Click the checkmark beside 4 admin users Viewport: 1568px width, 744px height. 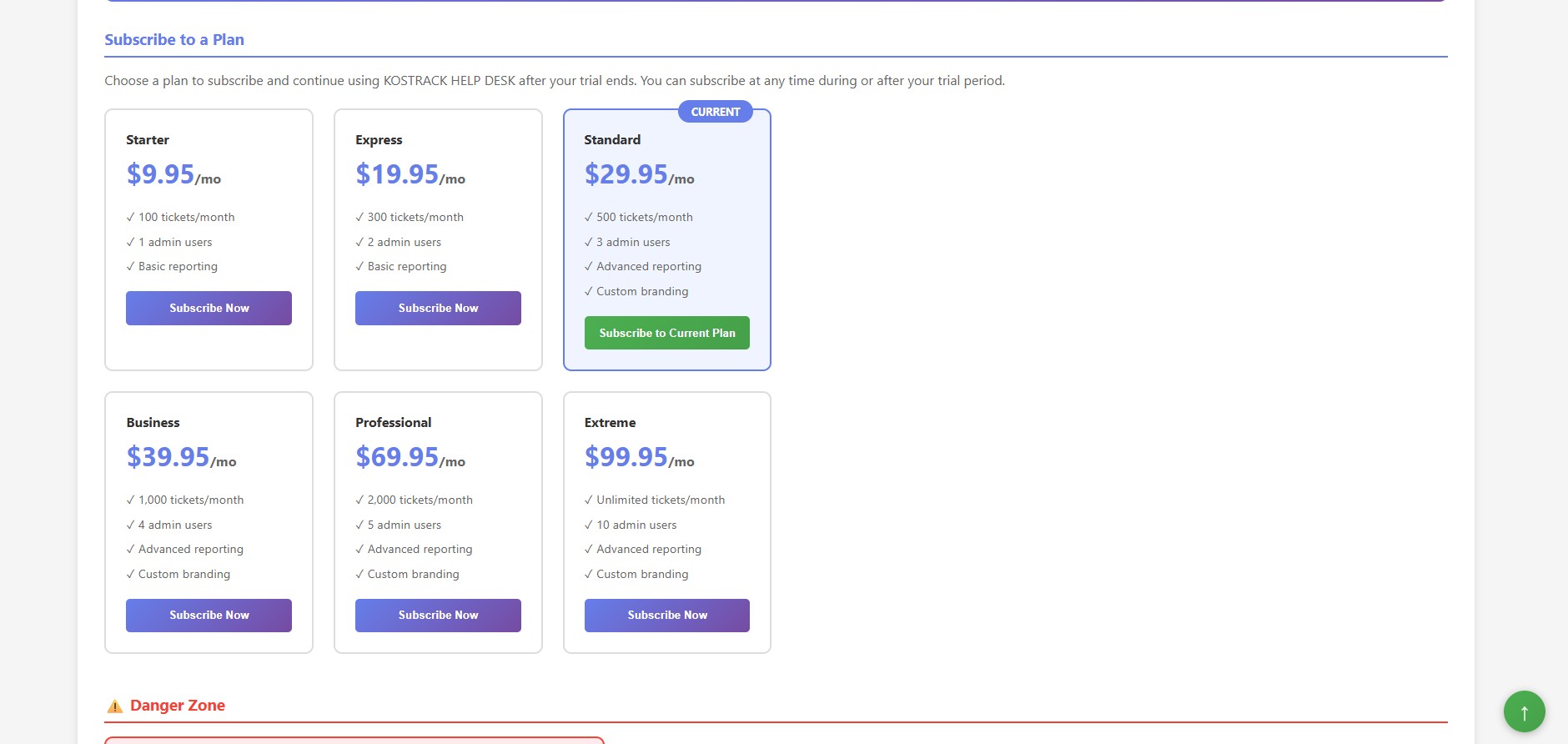tap(130, 525)
